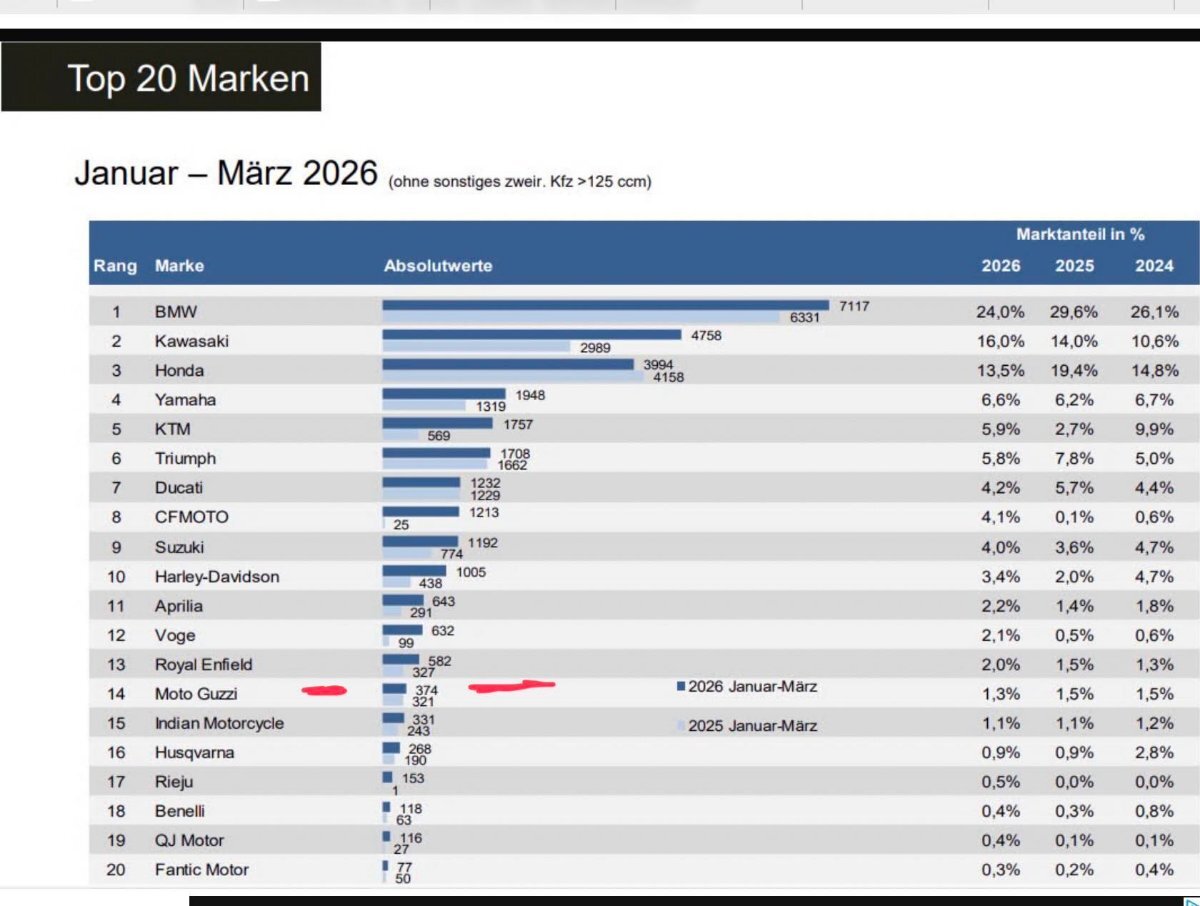The height and width of the screenshot is (906, 1200).
Task: Click the Marktanteil in % header
Action: 1080,235
